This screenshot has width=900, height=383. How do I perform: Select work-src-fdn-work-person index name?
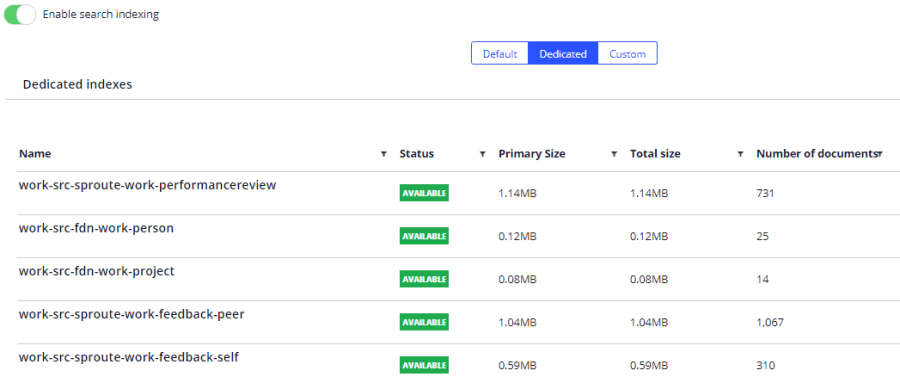96,228
